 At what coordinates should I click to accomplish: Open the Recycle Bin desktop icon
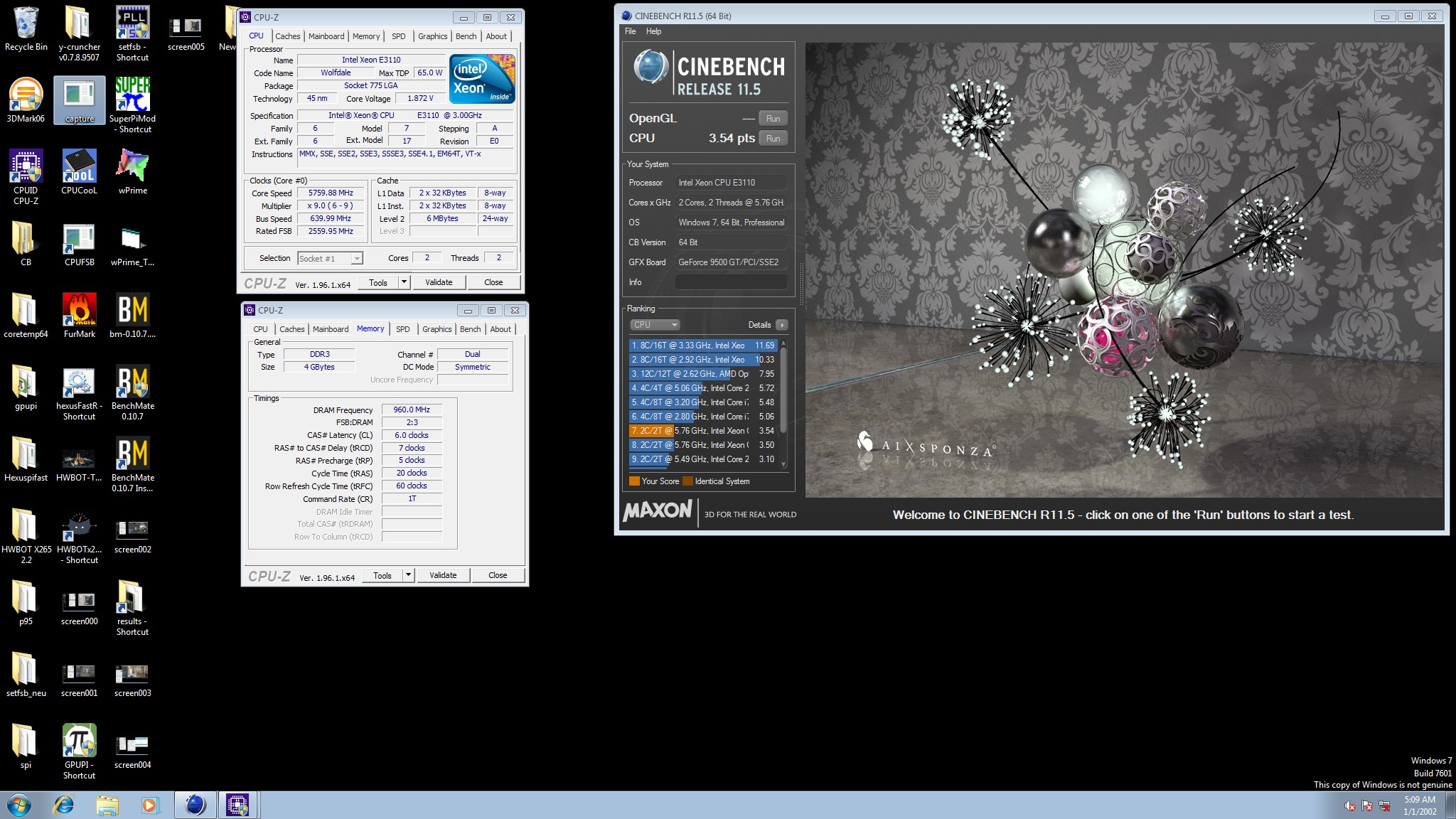coord(26,29)
